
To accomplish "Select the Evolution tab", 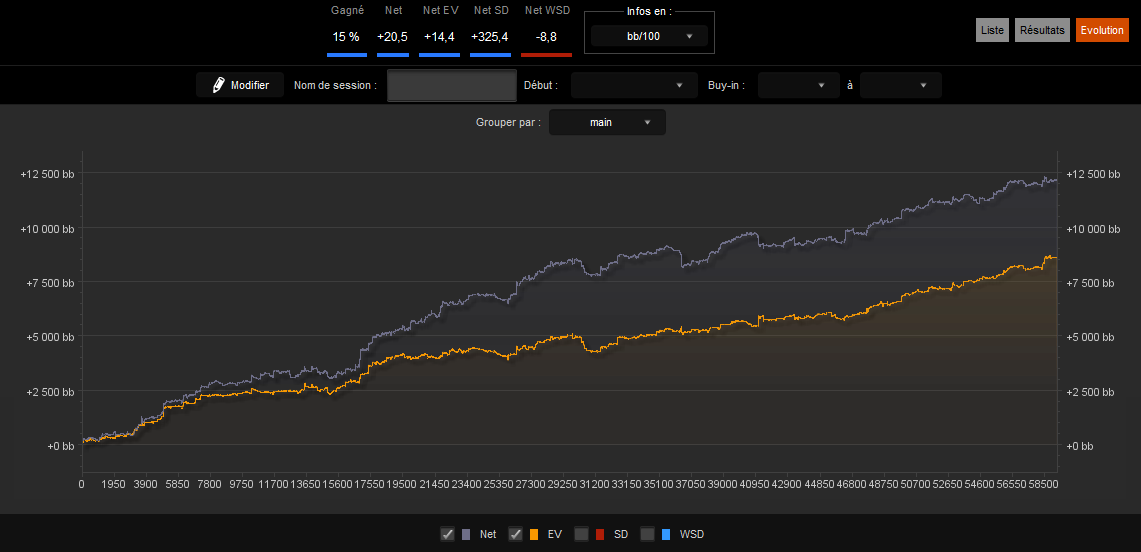I will (x=1102, y=31).
